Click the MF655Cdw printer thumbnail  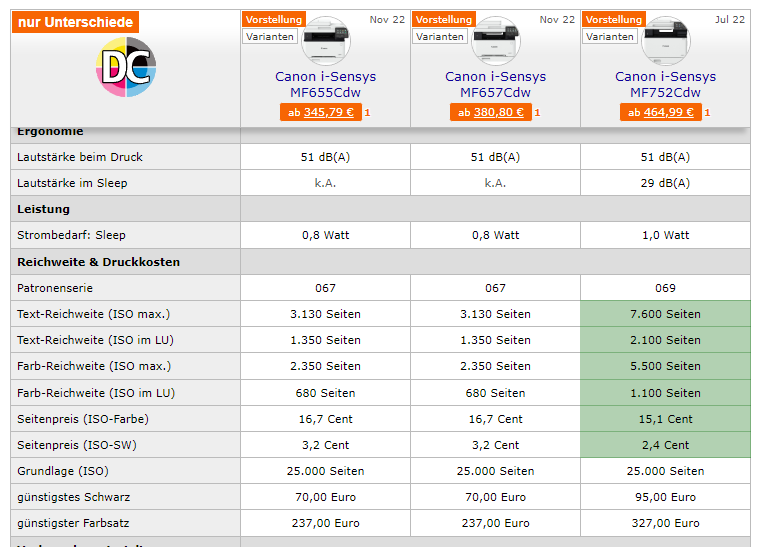click(x=326, y=41)
